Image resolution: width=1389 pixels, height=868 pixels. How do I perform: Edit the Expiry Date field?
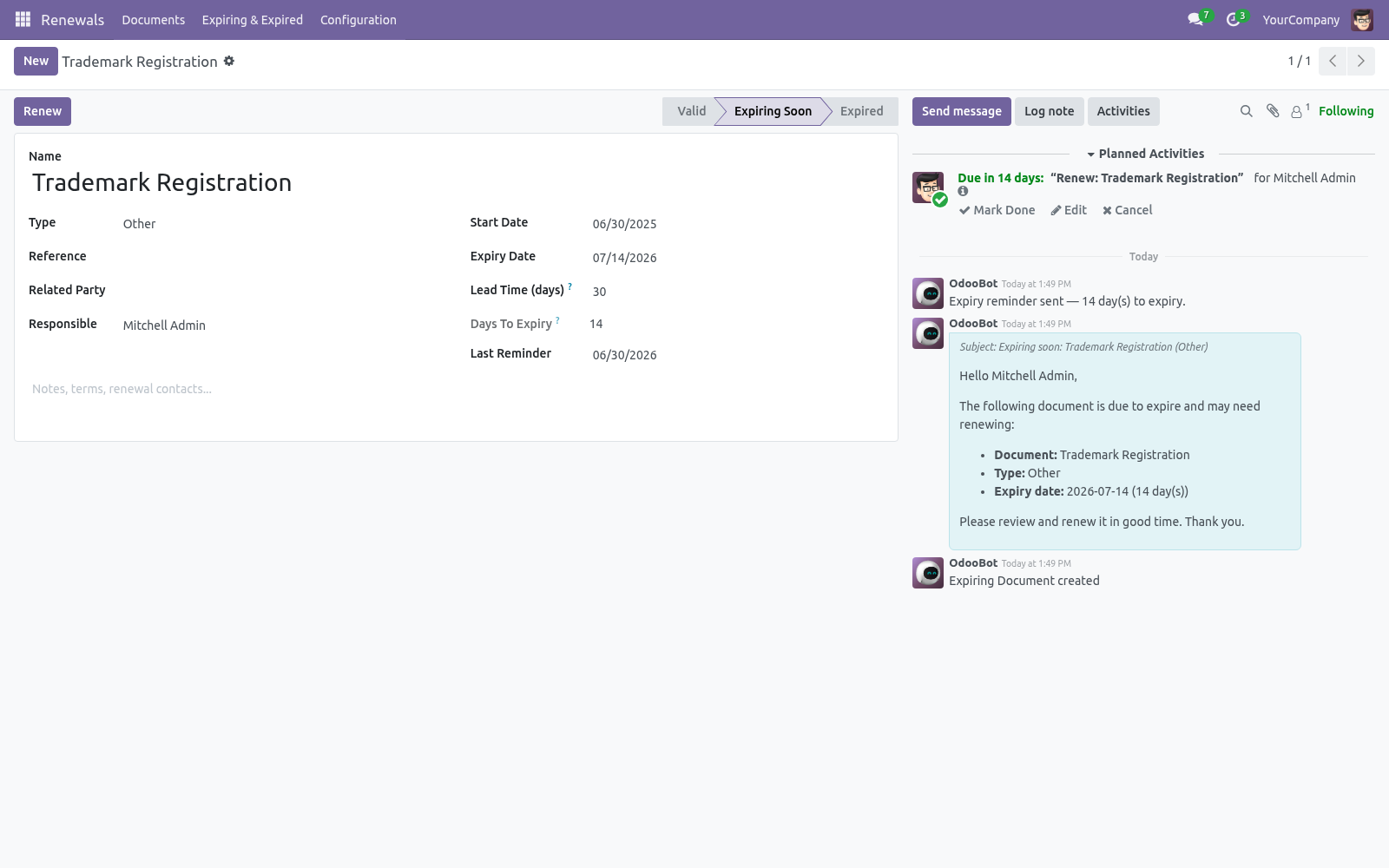tap(736, 258)
